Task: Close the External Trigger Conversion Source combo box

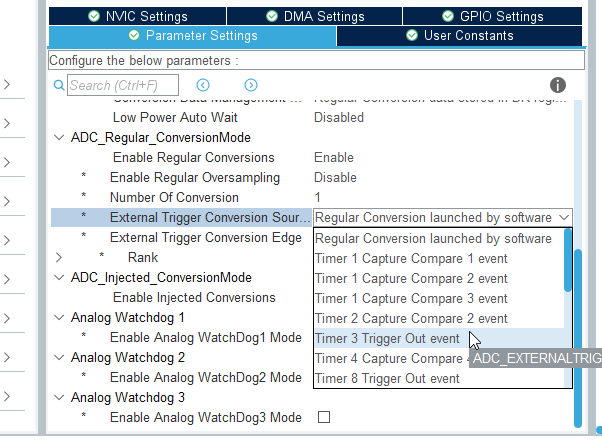Action: (x=564, y=218)
